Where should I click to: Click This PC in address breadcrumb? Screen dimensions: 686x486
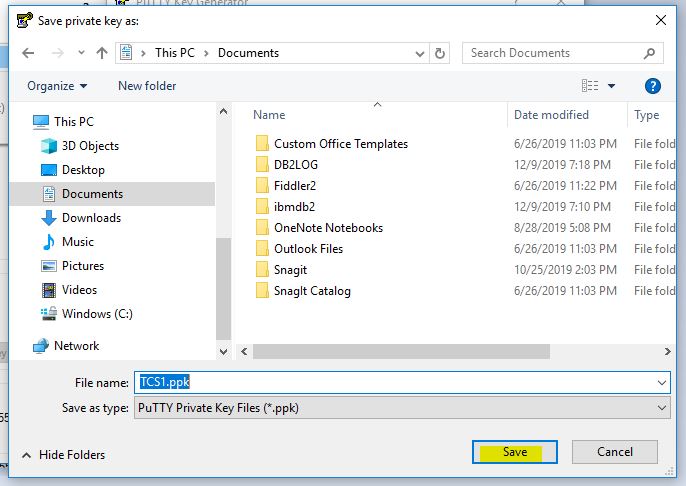(x=175, y=53)
